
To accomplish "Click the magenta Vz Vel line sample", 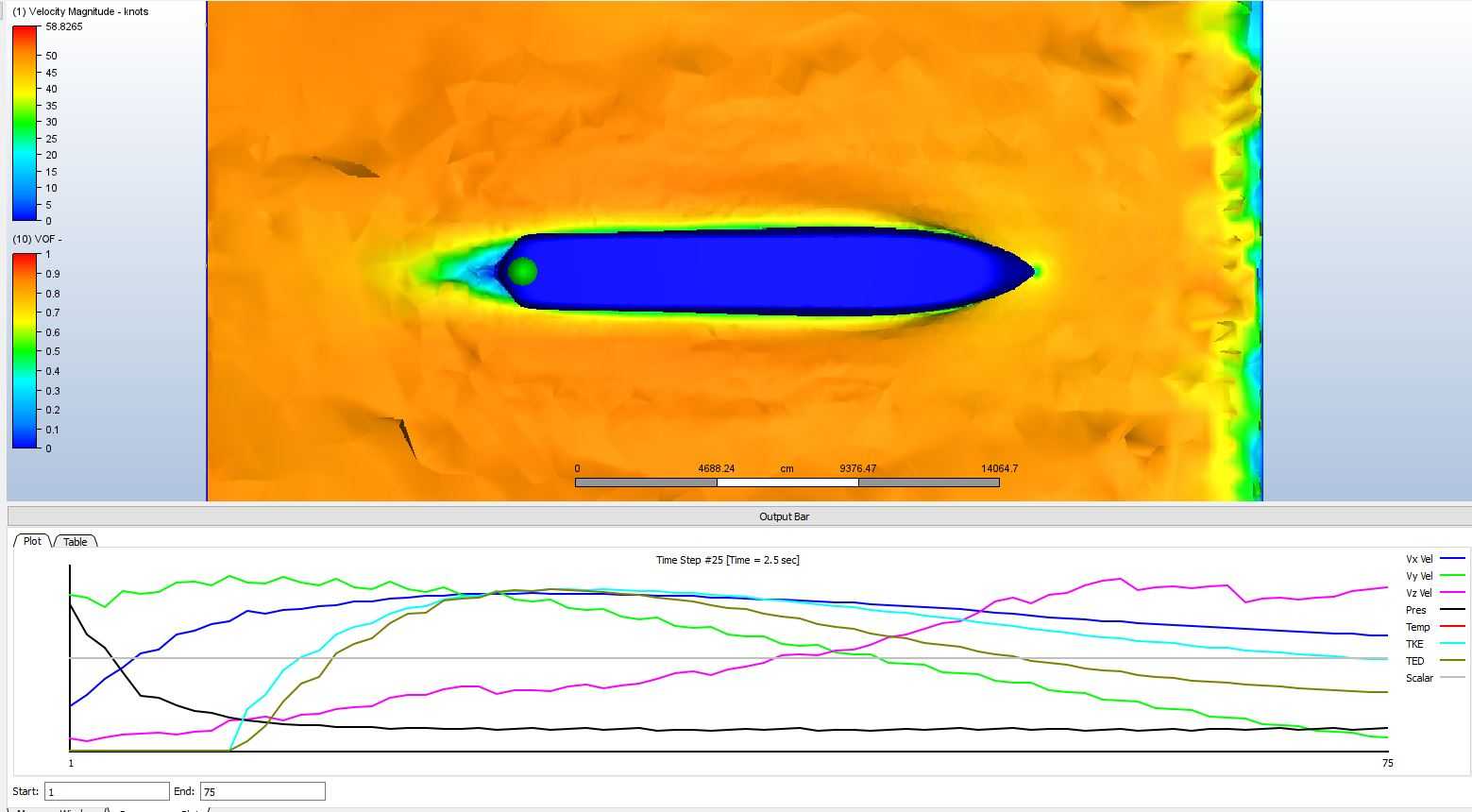I will [x=1452, y=593].
